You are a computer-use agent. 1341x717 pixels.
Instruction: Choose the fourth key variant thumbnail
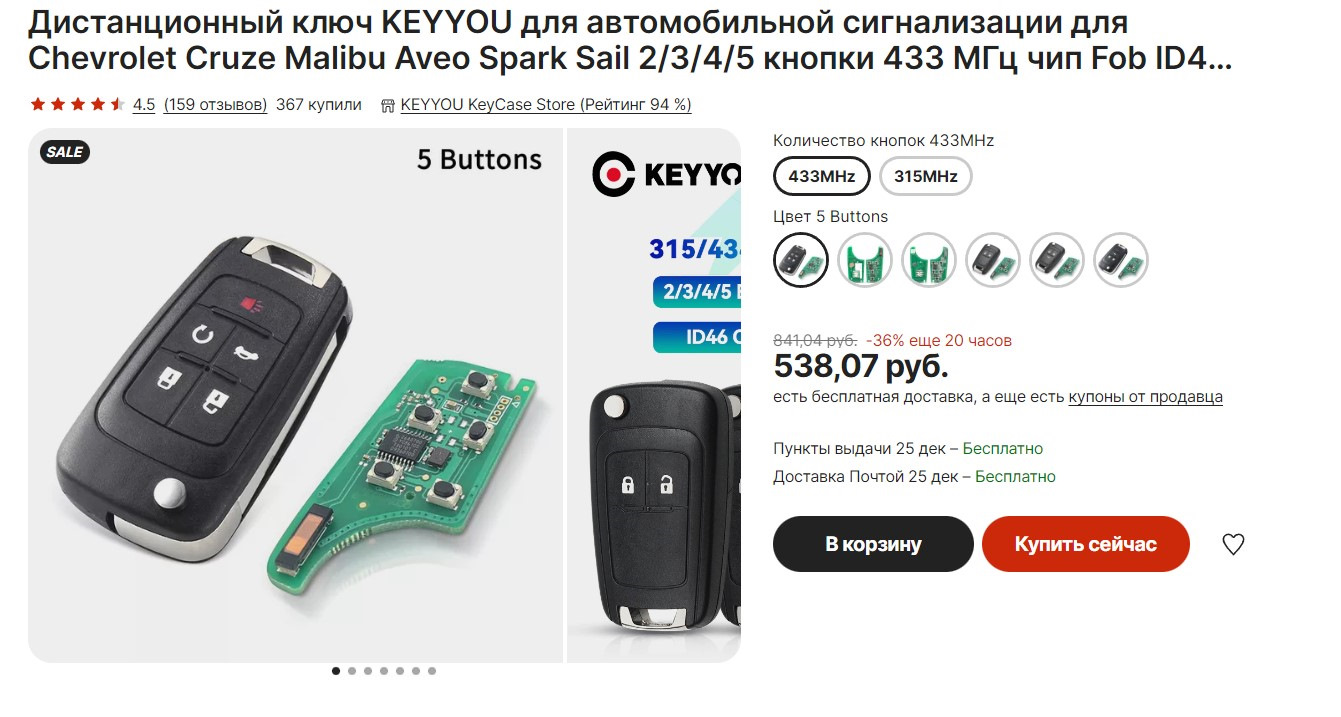click(x=993, y=260)
